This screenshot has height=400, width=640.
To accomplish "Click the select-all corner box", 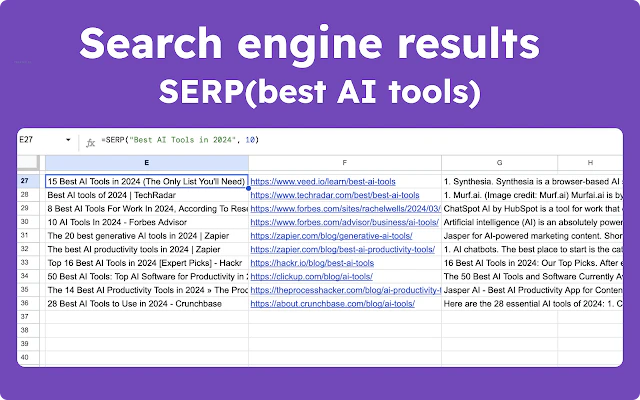I will coord(28,162).
